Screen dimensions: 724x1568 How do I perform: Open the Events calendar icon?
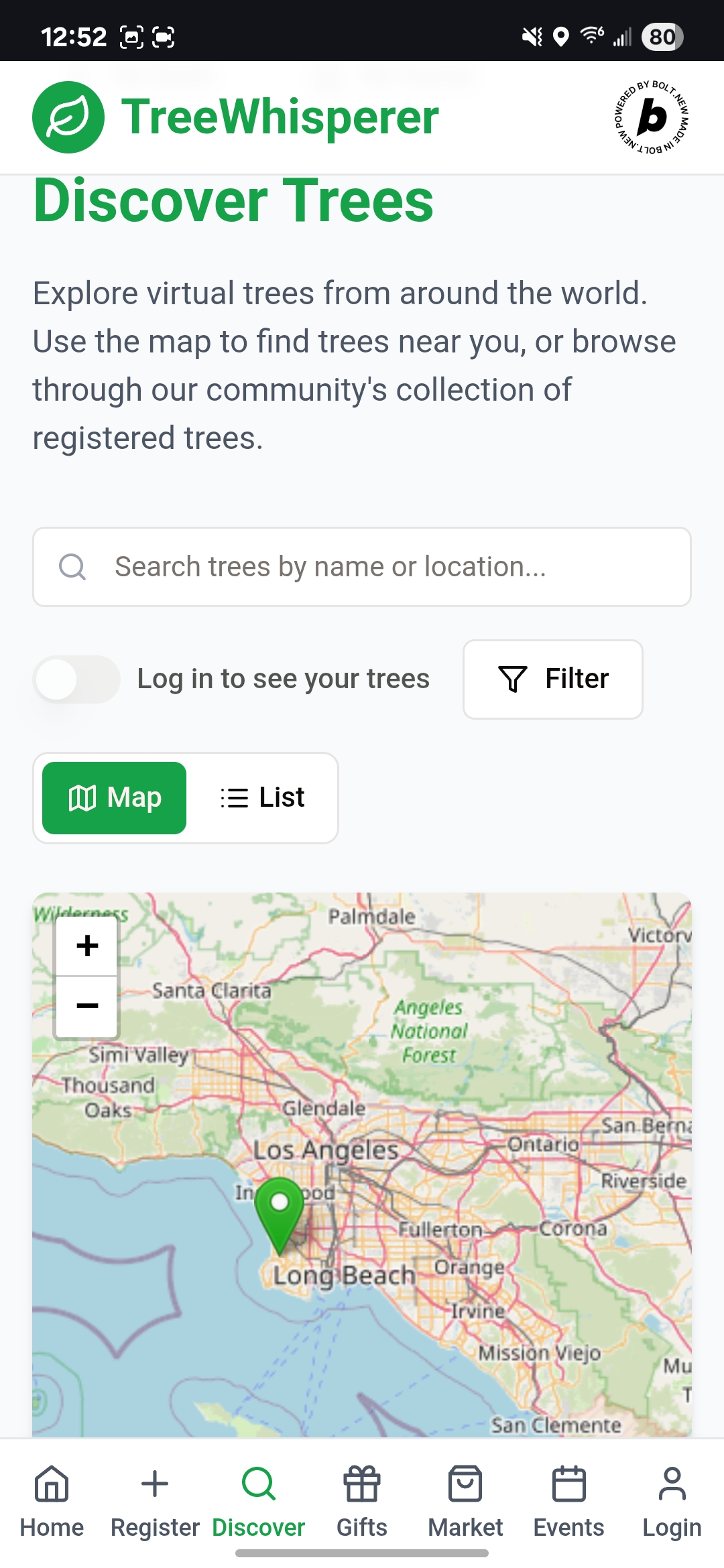pyautogui.click(x=568, y=1484)
